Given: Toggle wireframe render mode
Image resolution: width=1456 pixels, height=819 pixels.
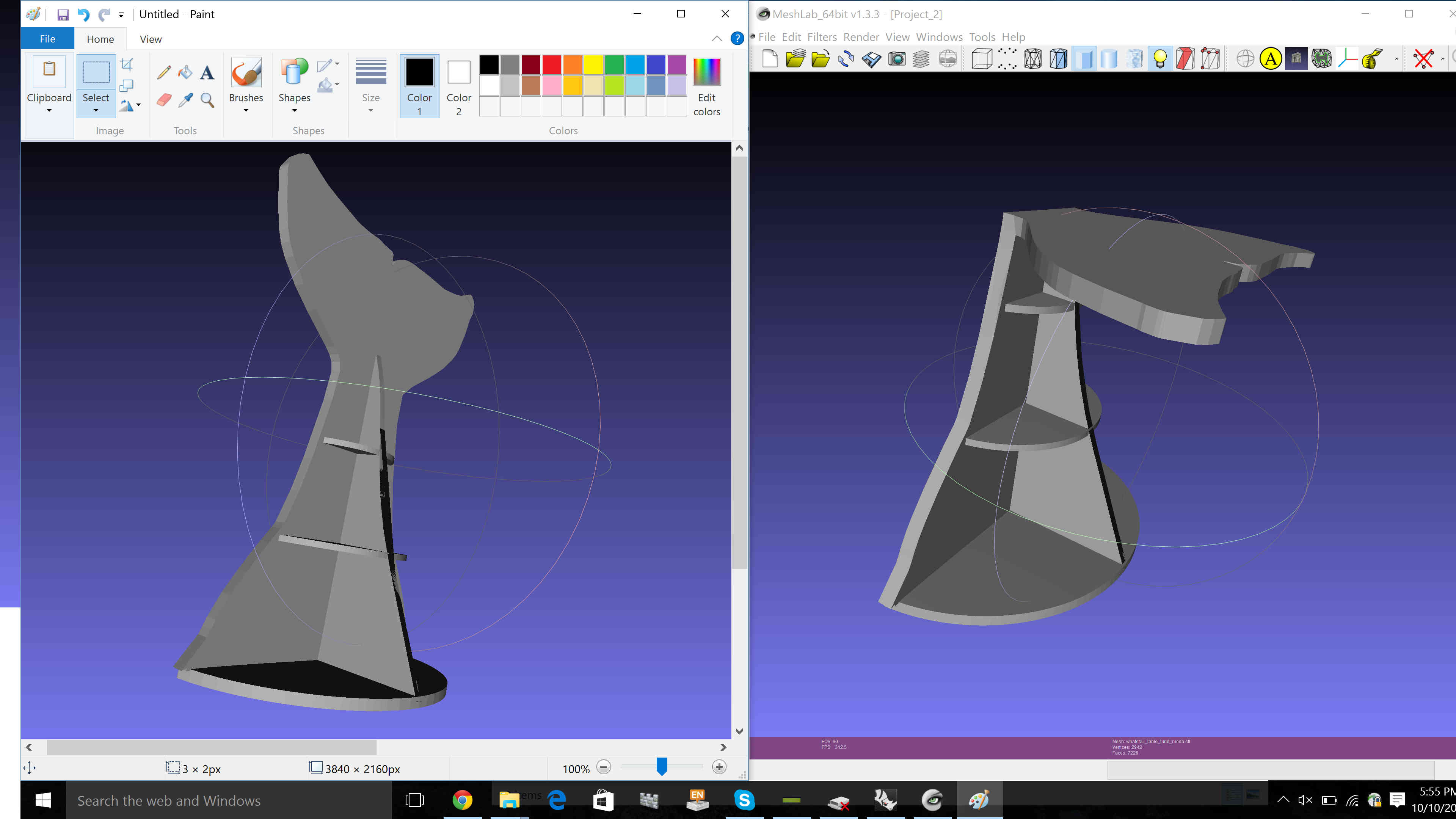Looking at the screenshot, I should click(x=1032, y=58).
